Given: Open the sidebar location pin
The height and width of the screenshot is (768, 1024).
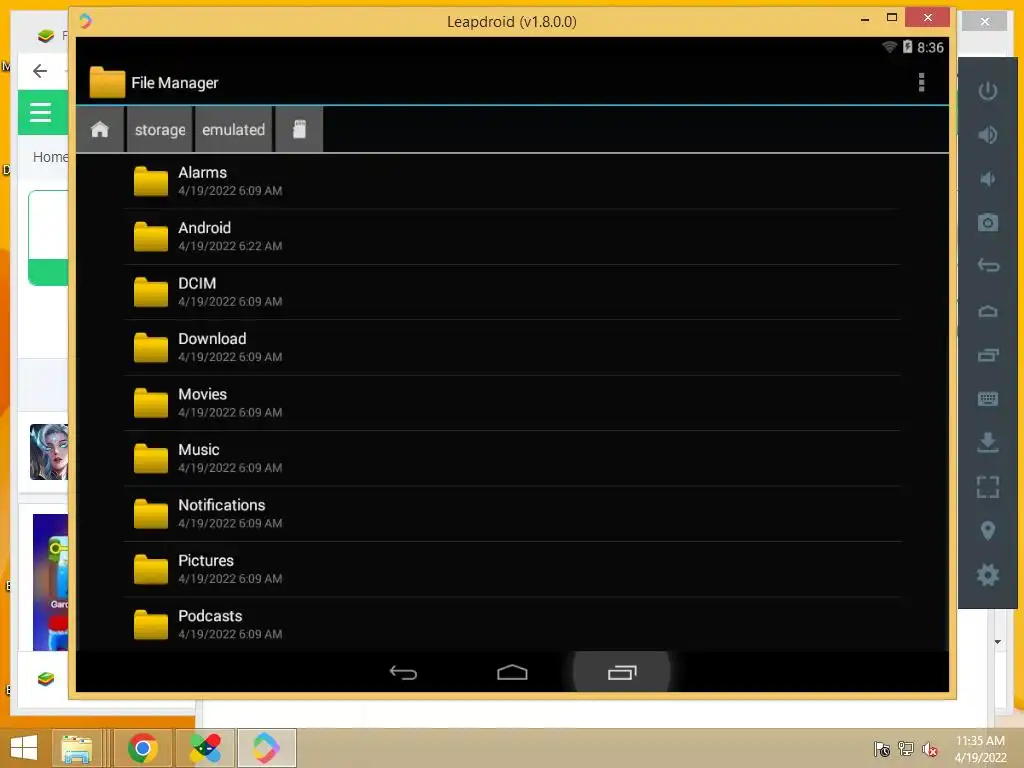Looking at the screenshot, I should click(x=987, y=530).
